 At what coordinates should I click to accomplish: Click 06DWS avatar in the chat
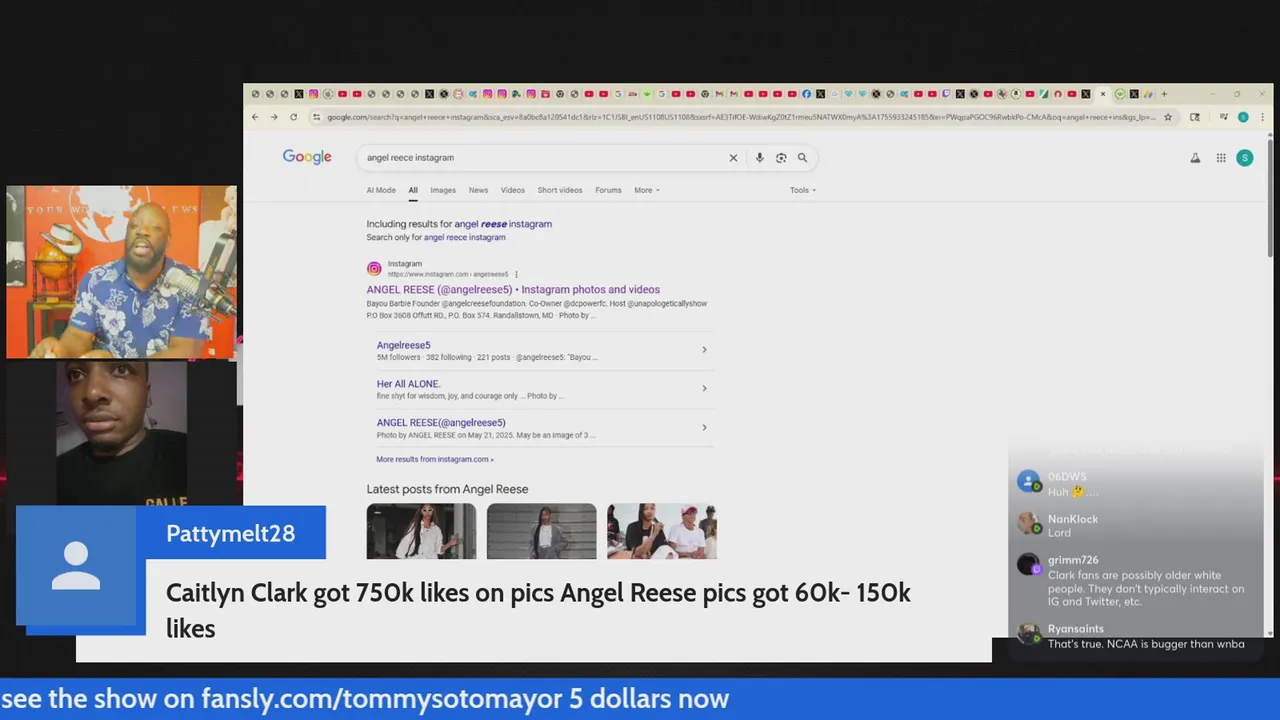coord(1028,482)
